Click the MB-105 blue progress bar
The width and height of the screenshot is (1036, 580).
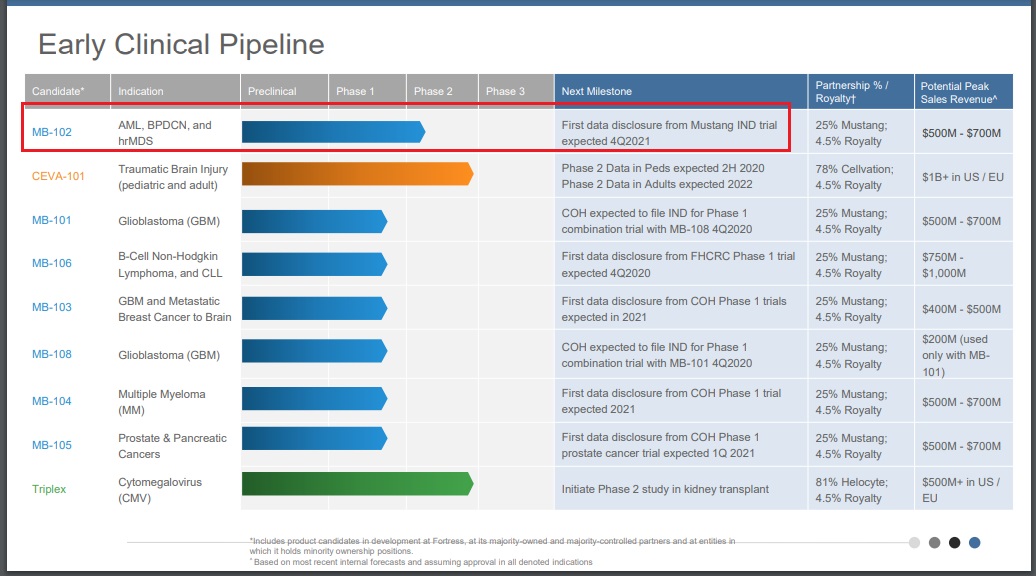coord(314,439)
